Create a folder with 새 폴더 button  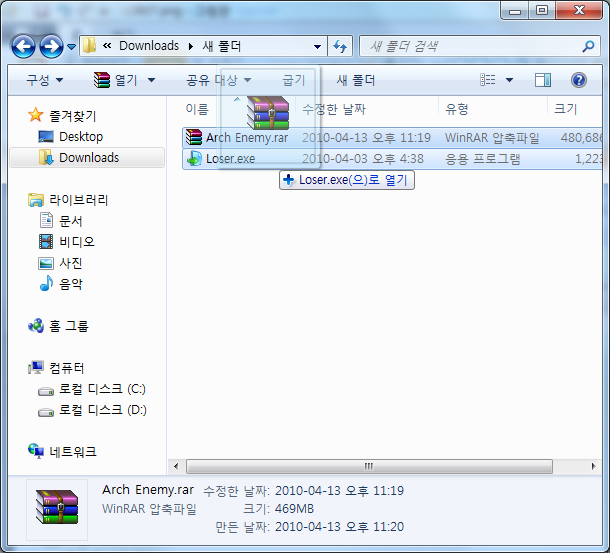[356, 80]
